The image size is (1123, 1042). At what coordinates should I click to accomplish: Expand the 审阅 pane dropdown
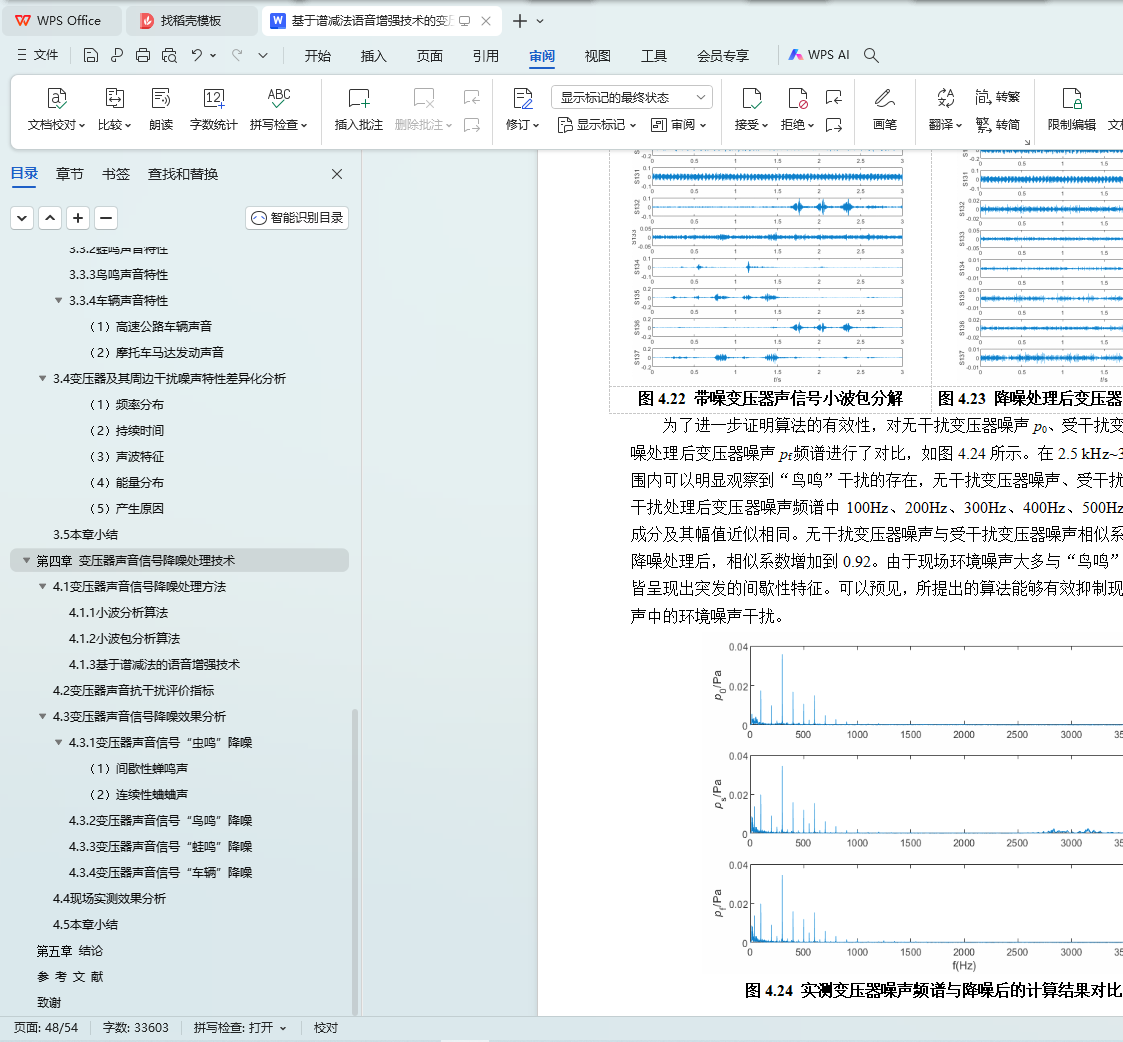[678, 125]
